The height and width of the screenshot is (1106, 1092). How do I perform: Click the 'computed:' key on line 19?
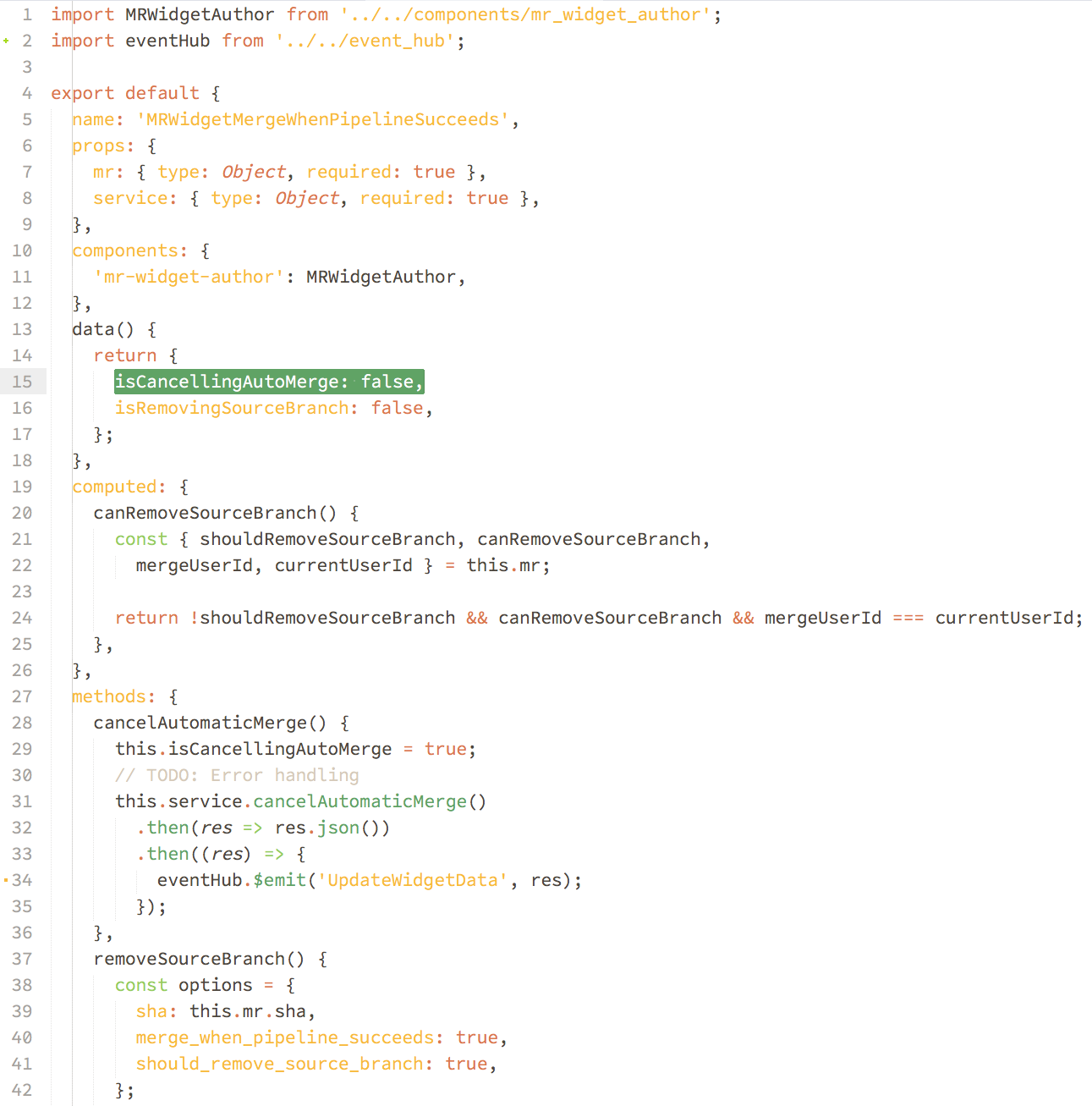(x=119, y=487)
